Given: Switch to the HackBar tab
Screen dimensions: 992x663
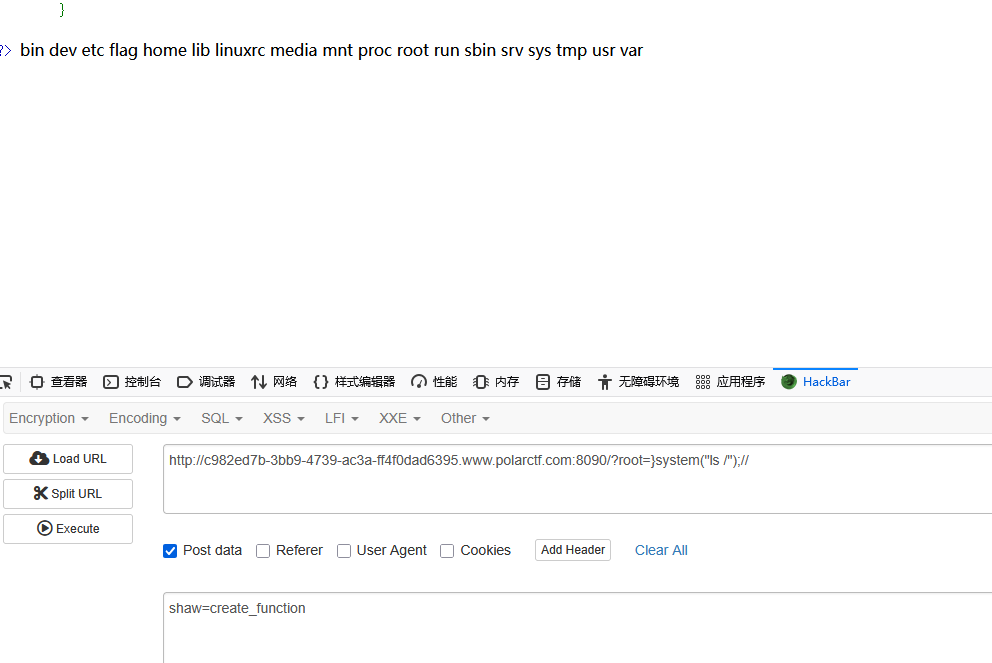Looking at the screenshot, I should [815, 381].
